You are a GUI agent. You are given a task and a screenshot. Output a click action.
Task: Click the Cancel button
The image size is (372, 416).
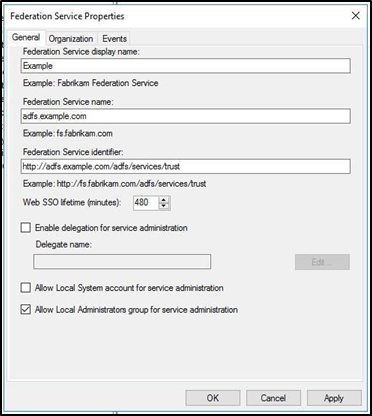pos(273,398)
